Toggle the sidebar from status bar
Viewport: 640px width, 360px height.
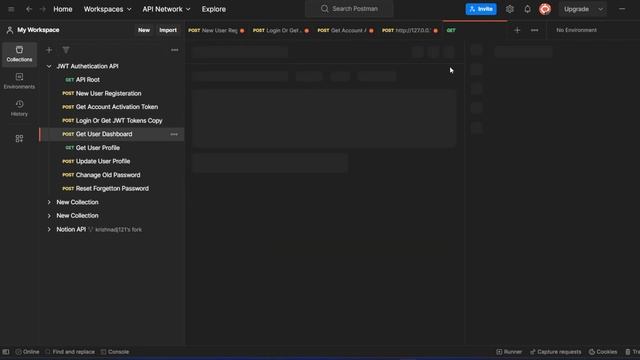pyautogui.click(x=6, y=352)
